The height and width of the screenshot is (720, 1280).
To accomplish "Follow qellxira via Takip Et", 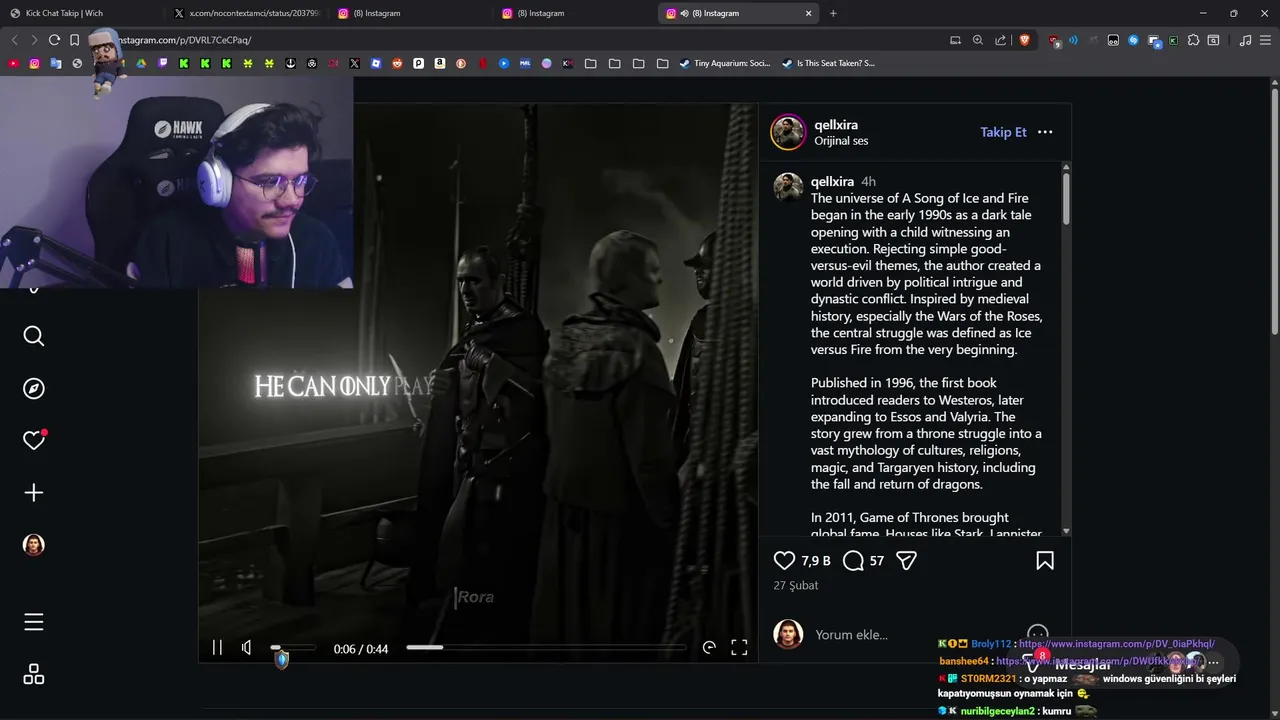I will coord(1003,132).
